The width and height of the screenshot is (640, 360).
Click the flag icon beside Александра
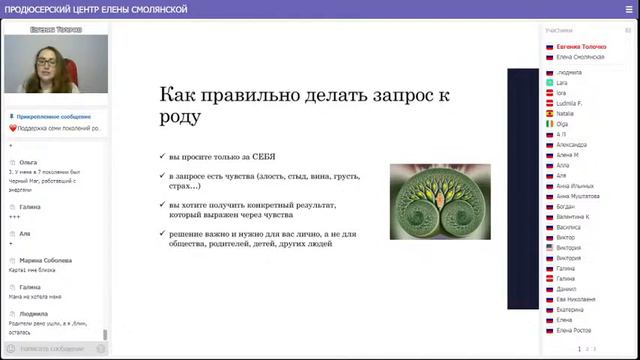550,145
